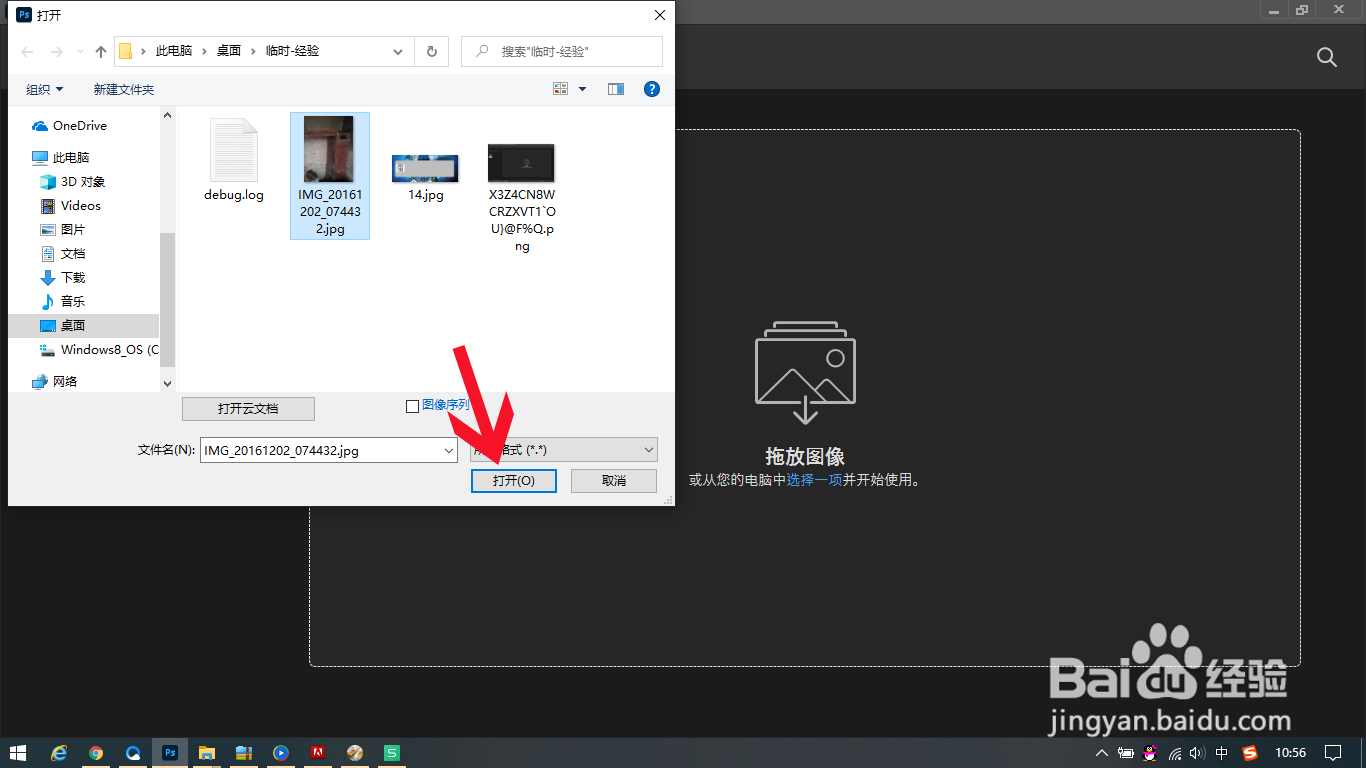Open the views layout icon in dialog toolbar

coord(560,88)
